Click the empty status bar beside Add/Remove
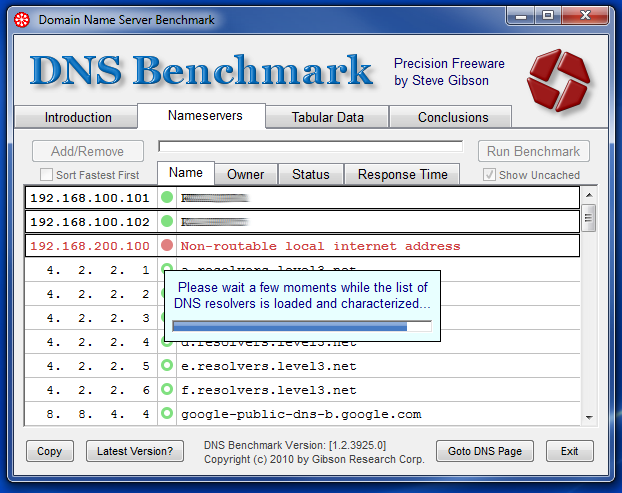622x493 pixels. coord(311,146)
